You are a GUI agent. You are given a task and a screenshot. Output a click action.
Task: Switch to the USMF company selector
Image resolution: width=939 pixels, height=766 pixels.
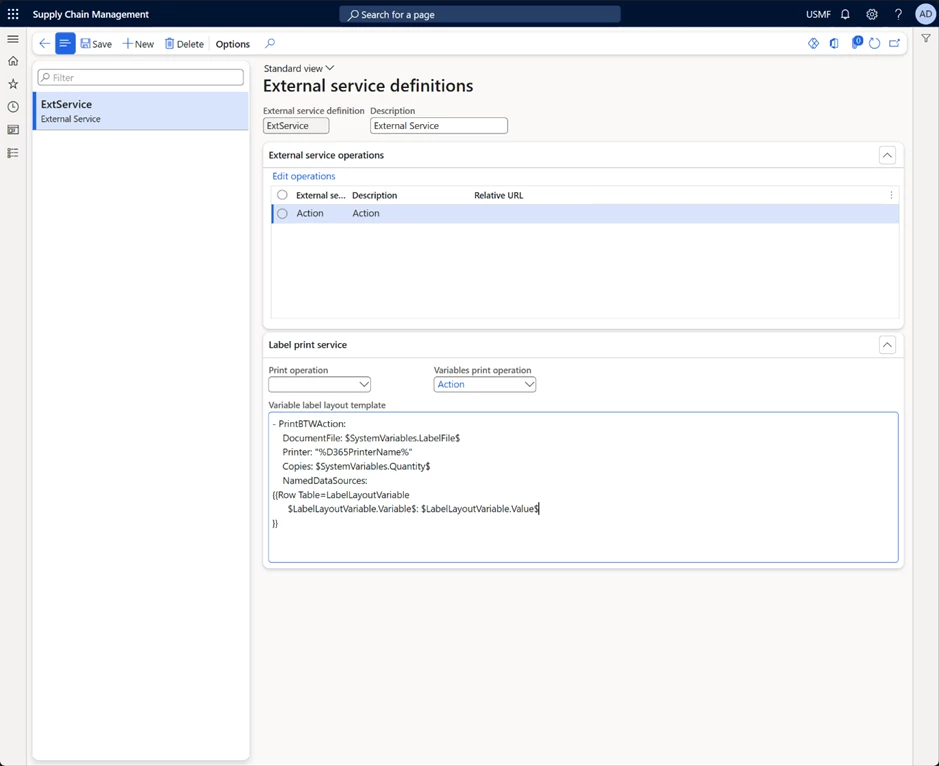click(817, 14)
